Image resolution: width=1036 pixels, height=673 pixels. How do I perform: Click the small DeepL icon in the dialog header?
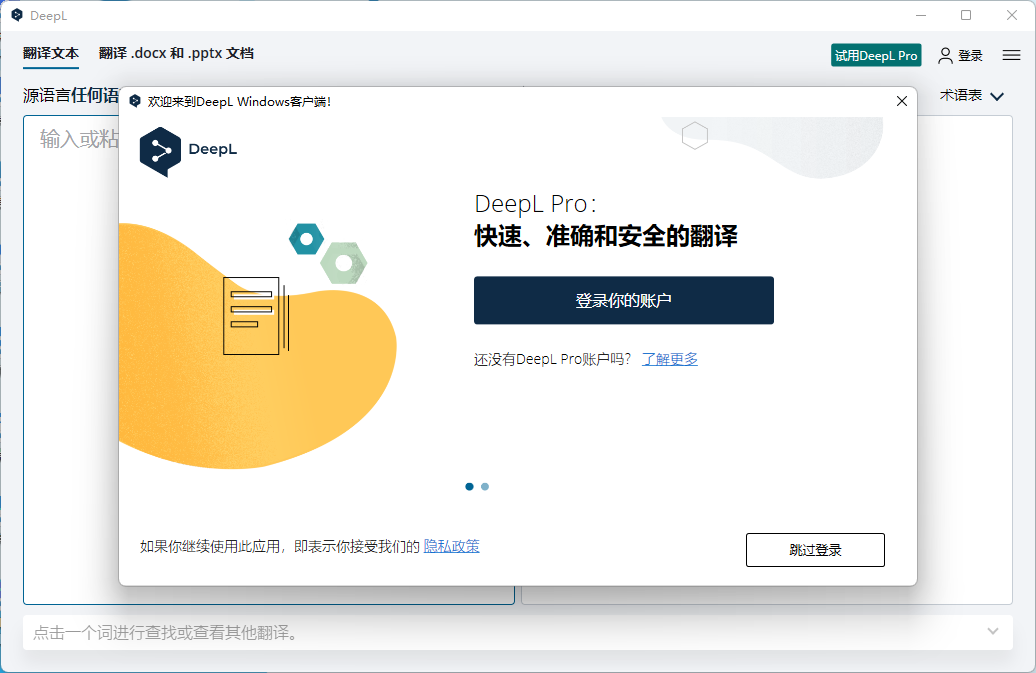tap(132, 101)
